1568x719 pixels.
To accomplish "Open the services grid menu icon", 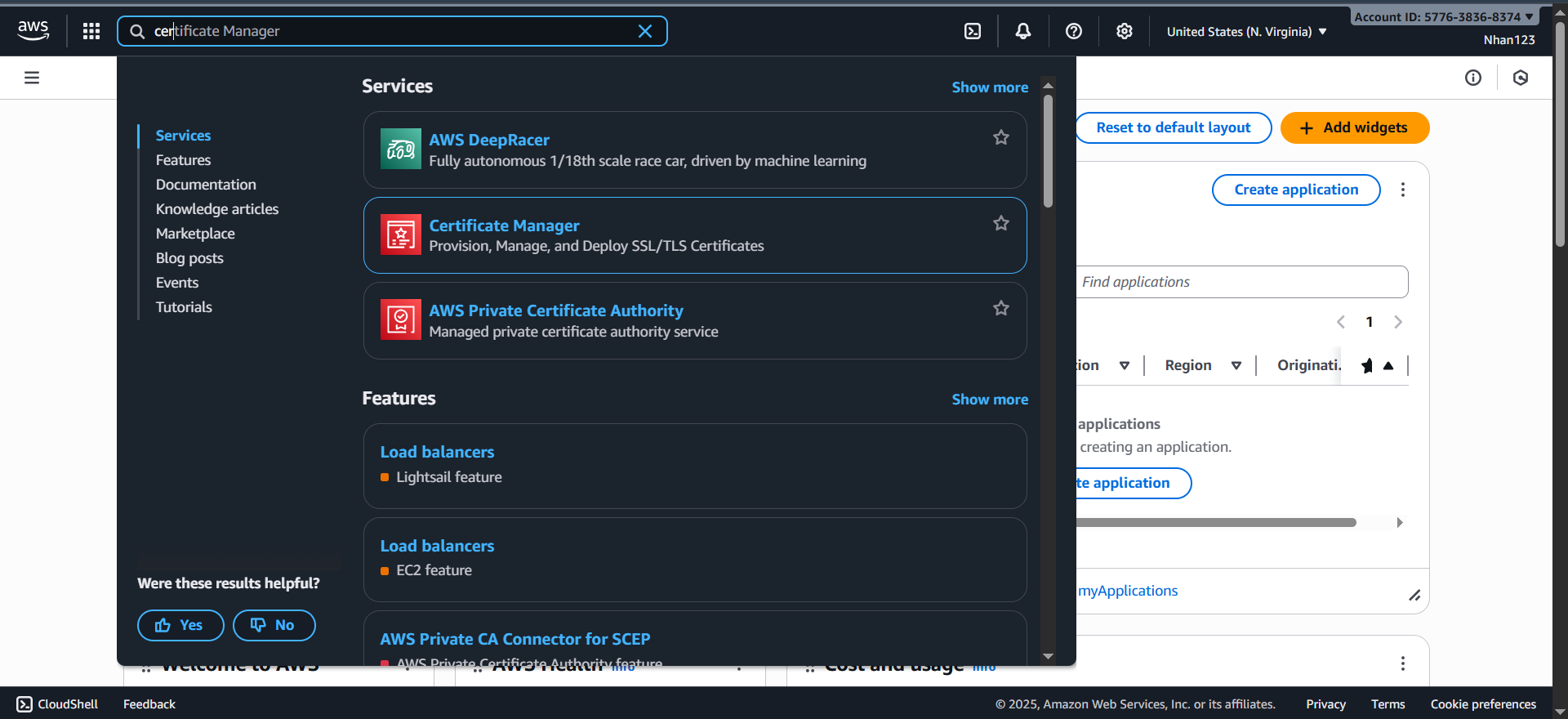I will tap(91, 31).
